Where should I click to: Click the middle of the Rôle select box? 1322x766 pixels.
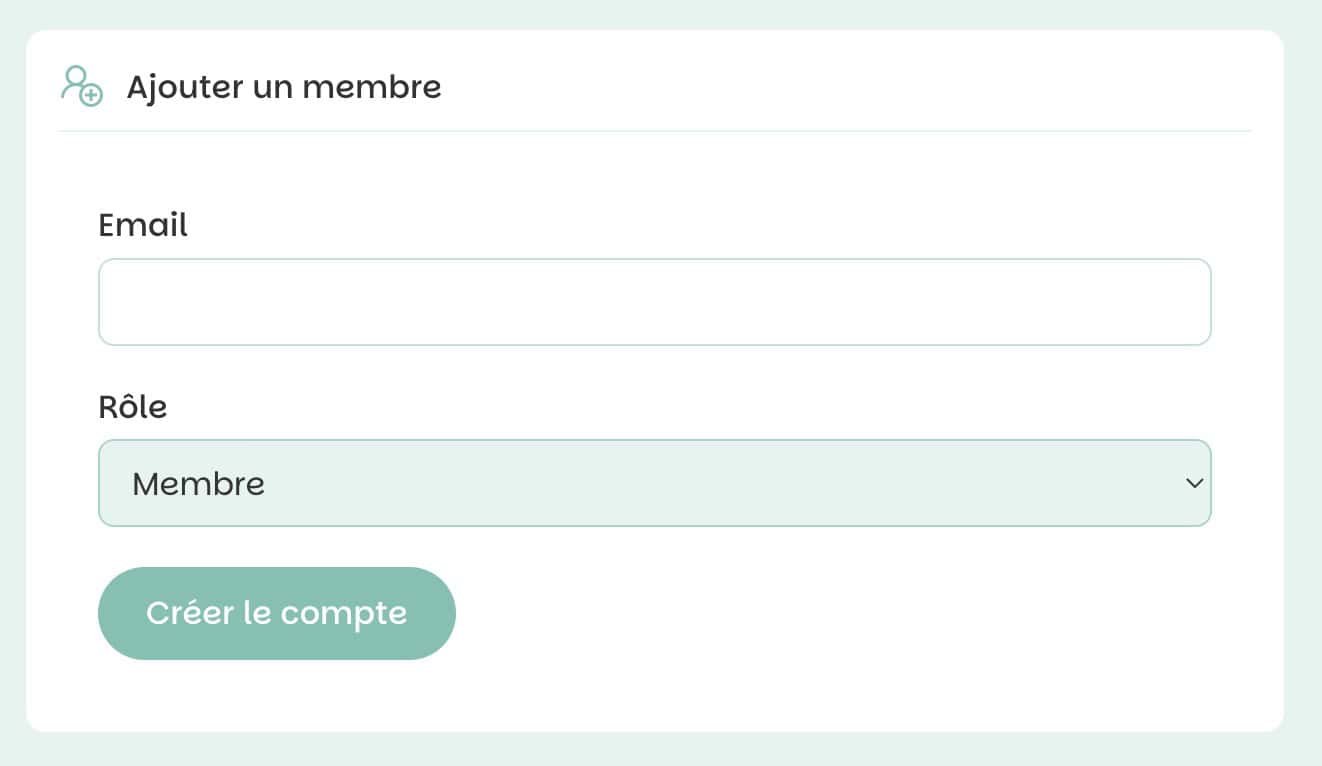[x=655, y=483]
